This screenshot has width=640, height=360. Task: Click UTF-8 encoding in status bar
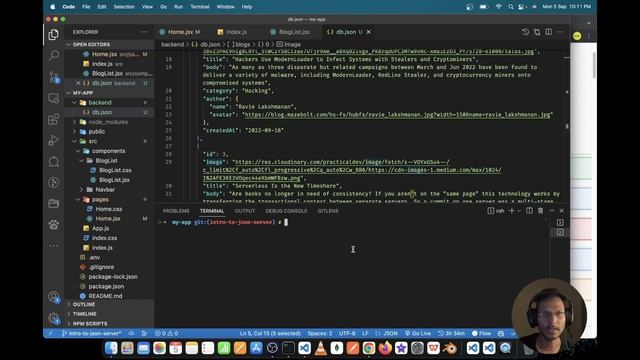(347, 333)
